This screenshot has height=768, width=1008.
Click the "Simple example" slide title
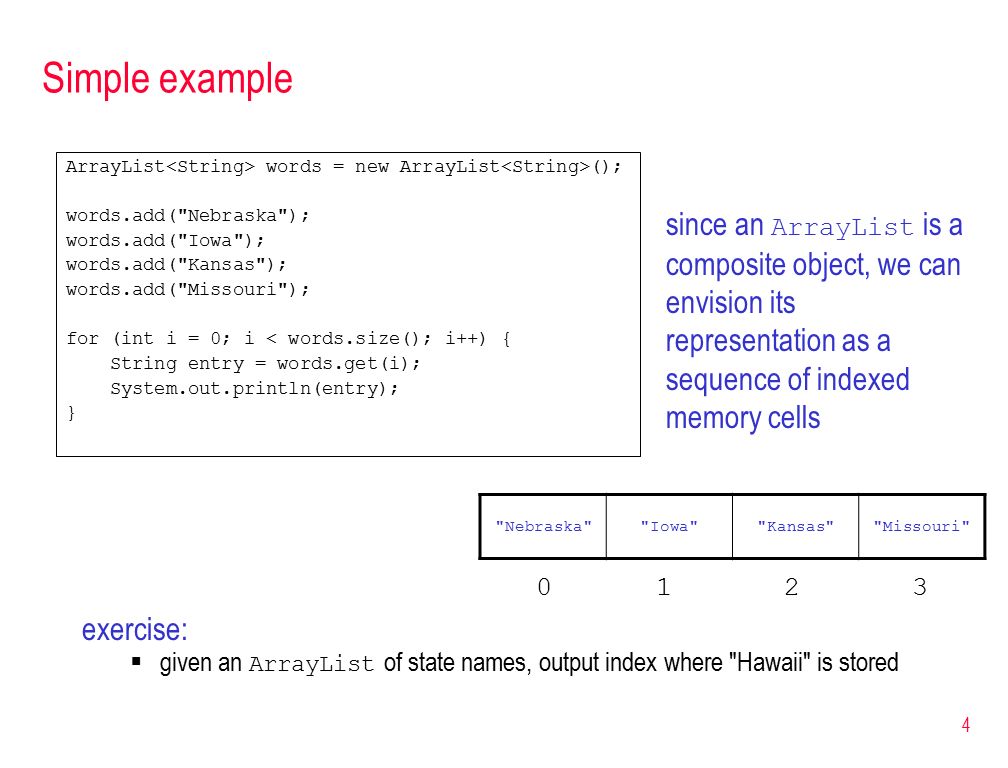click(x=167, y=79)
